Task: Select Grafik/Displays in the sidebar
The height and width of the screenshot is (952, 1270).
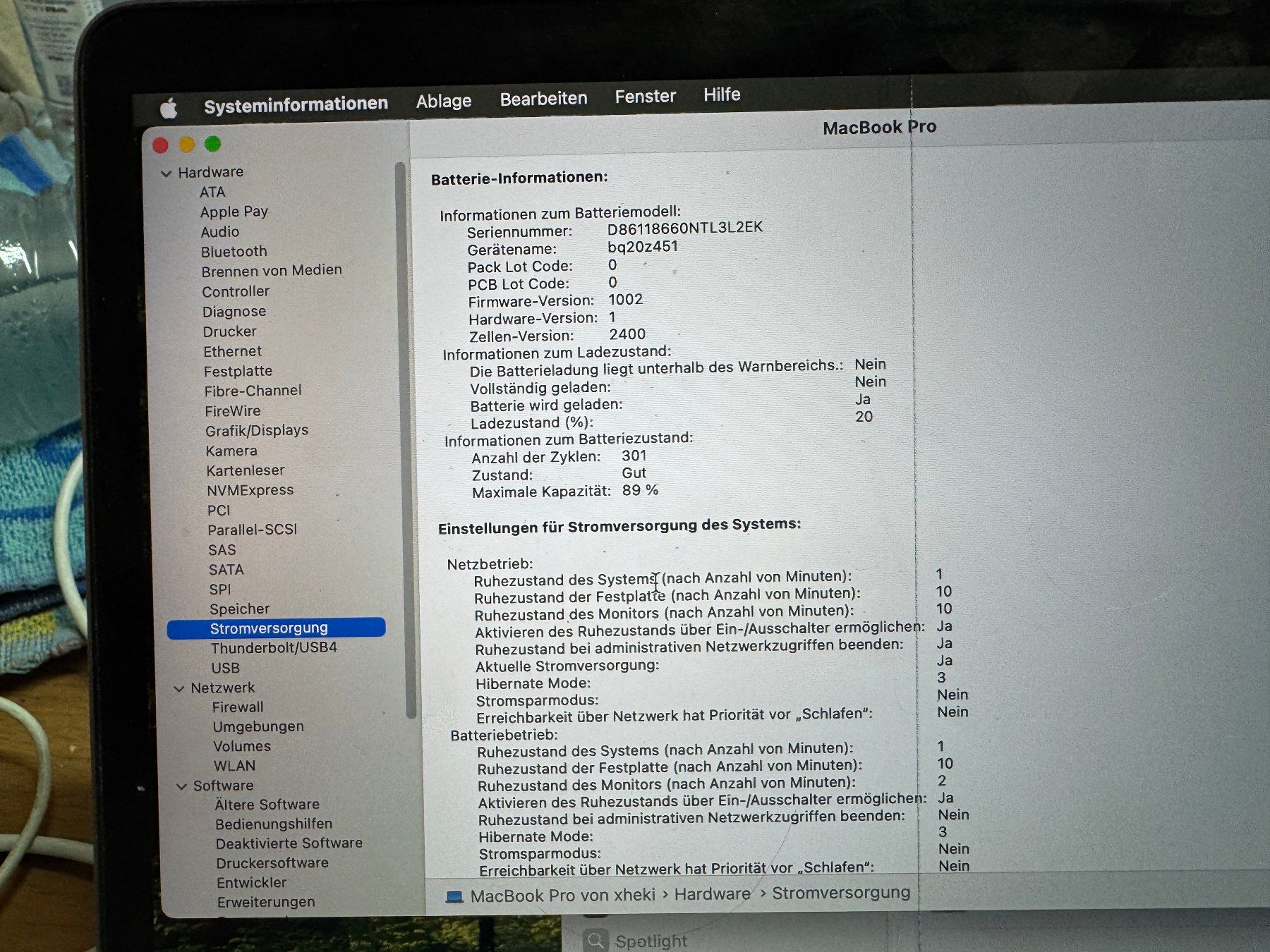Action: [257, 430]
